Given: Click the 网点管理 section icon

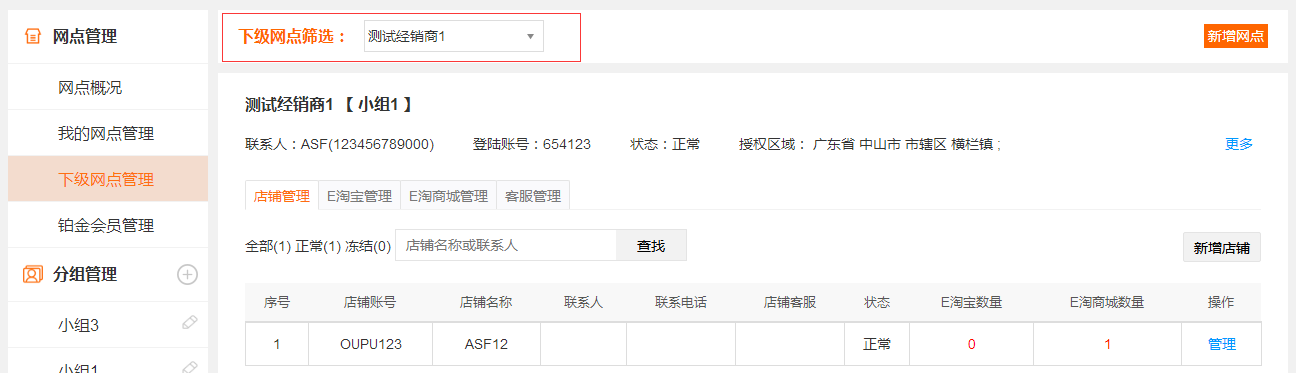Looking at the screenshot, I should (33, 37).
